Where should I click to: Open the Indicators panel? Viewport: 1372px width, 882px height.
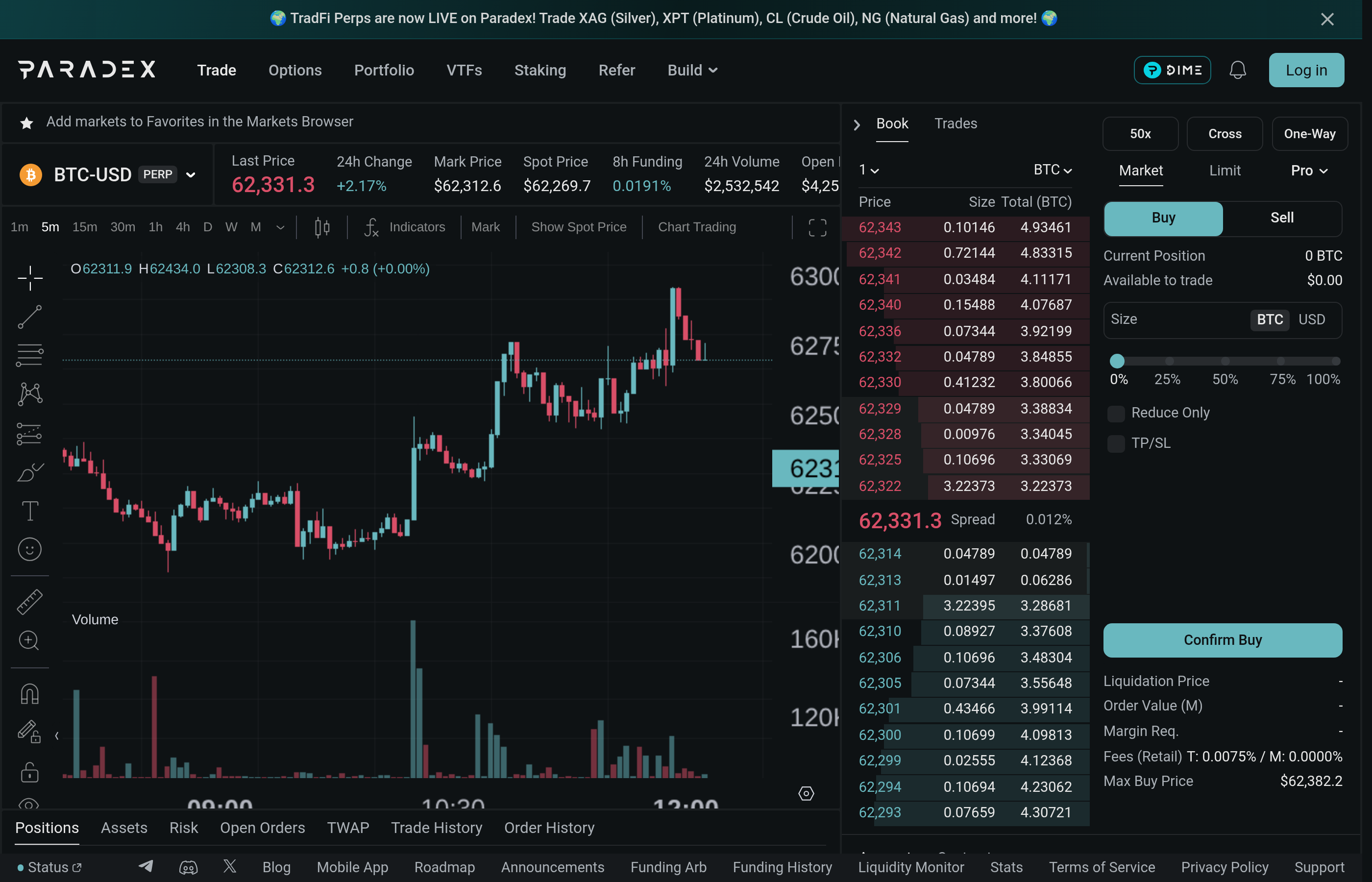pyautogui.click(x=405, y=227)
